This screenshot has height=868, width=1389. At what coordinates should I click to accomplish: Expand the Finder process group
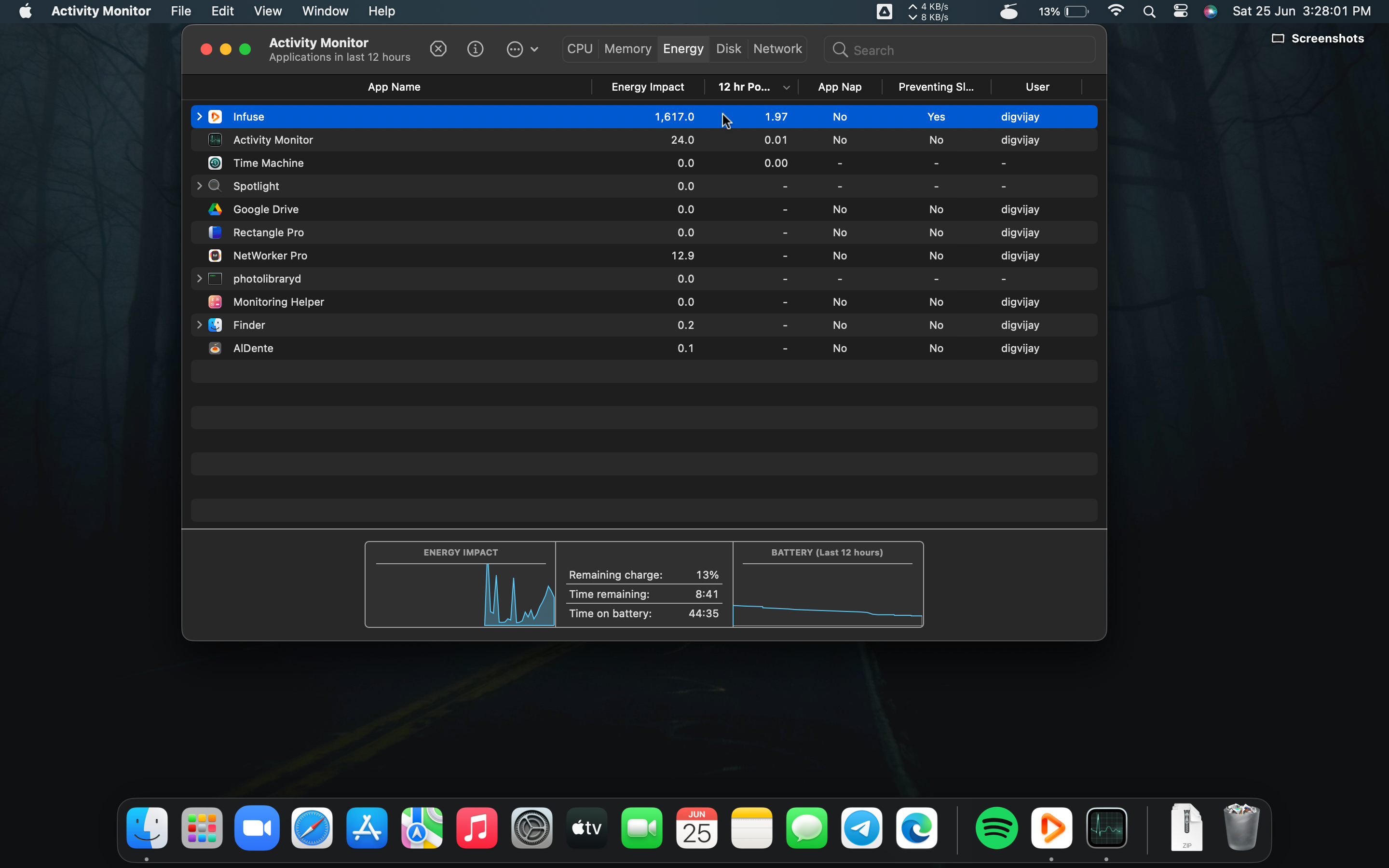pyautogui.click(x=199, y=325)
